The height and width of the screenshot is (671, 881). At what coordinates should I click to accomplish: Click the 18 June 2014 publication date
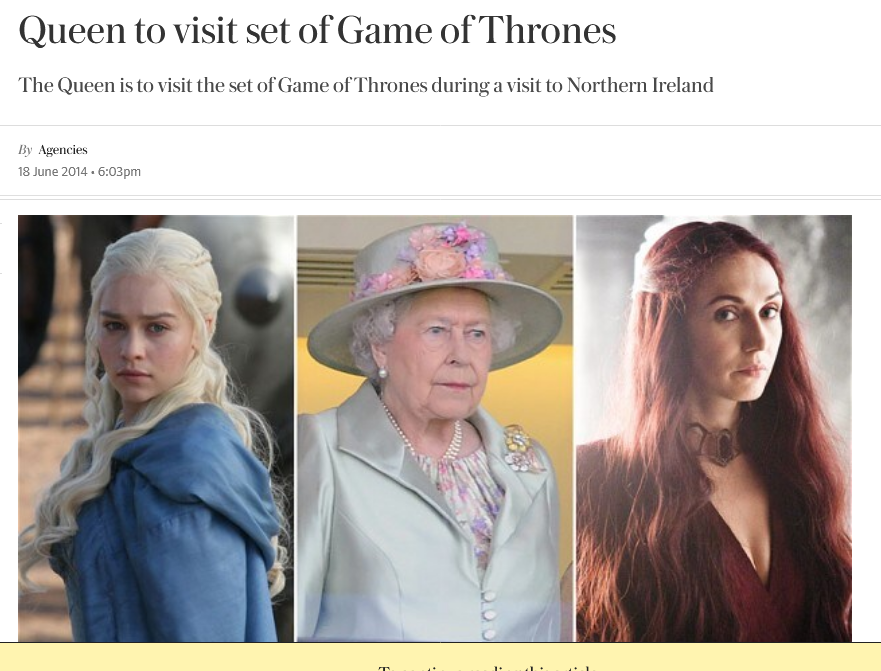[53, 171]
